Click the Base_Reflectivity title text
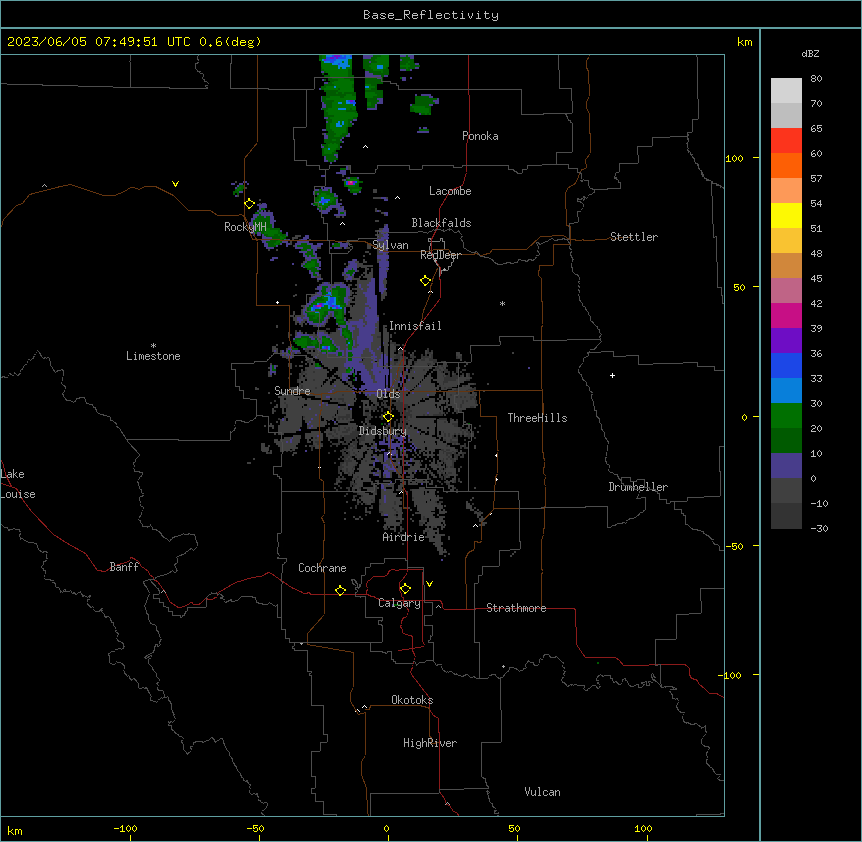The width and height of the screenshot is (862, 842). [431, 15]
